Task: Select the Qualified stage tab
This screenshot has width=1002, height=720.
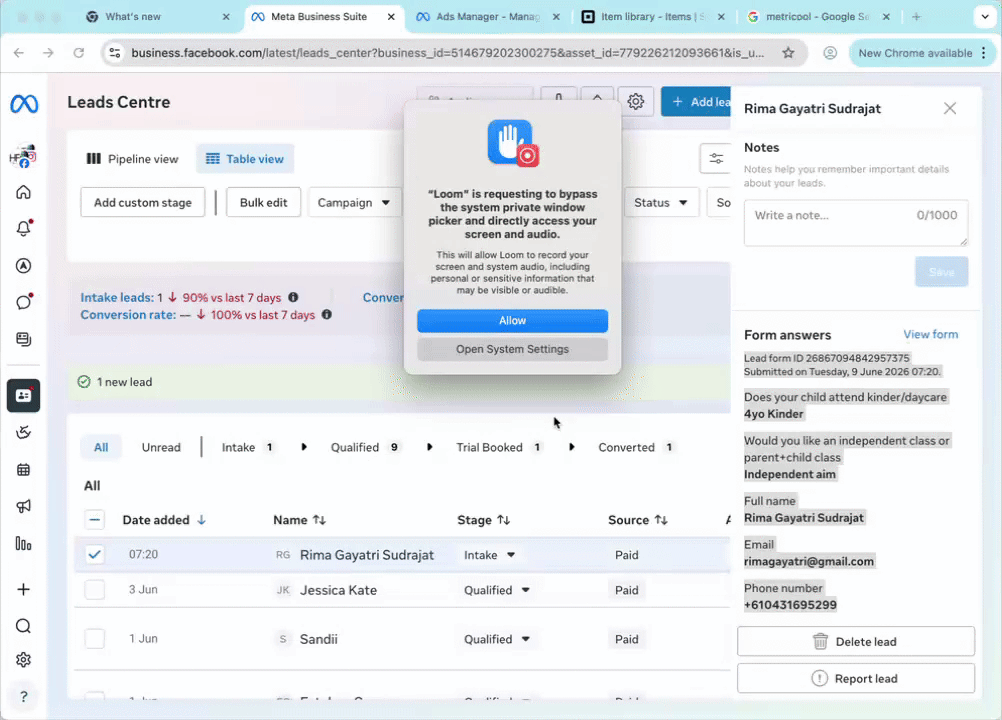Action: (x=364, y=447)
